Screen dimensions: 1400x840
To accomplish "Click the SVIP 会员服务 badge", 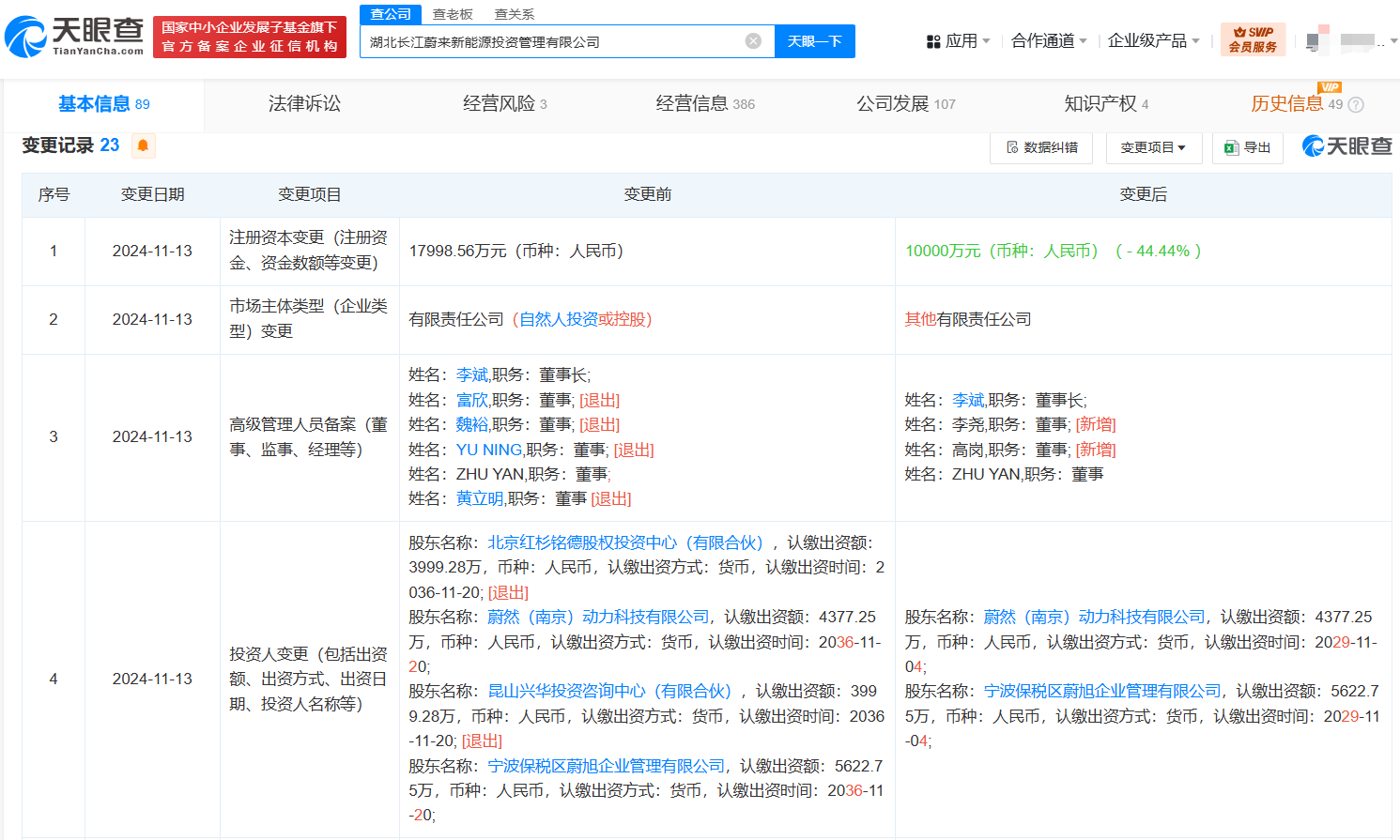I will click(x=1253, y=39).
